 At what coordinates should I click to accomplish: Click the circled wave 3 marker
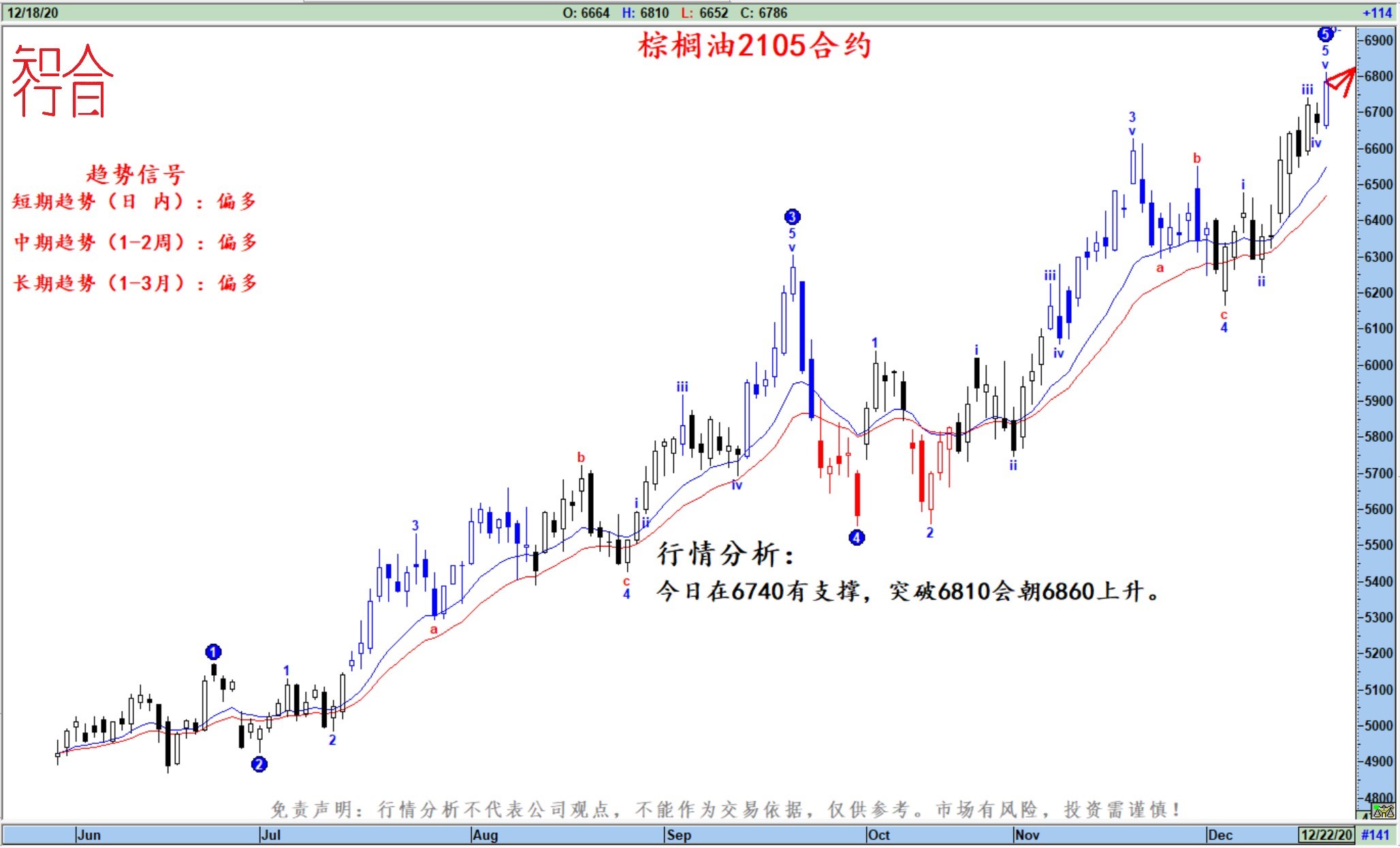792,217
